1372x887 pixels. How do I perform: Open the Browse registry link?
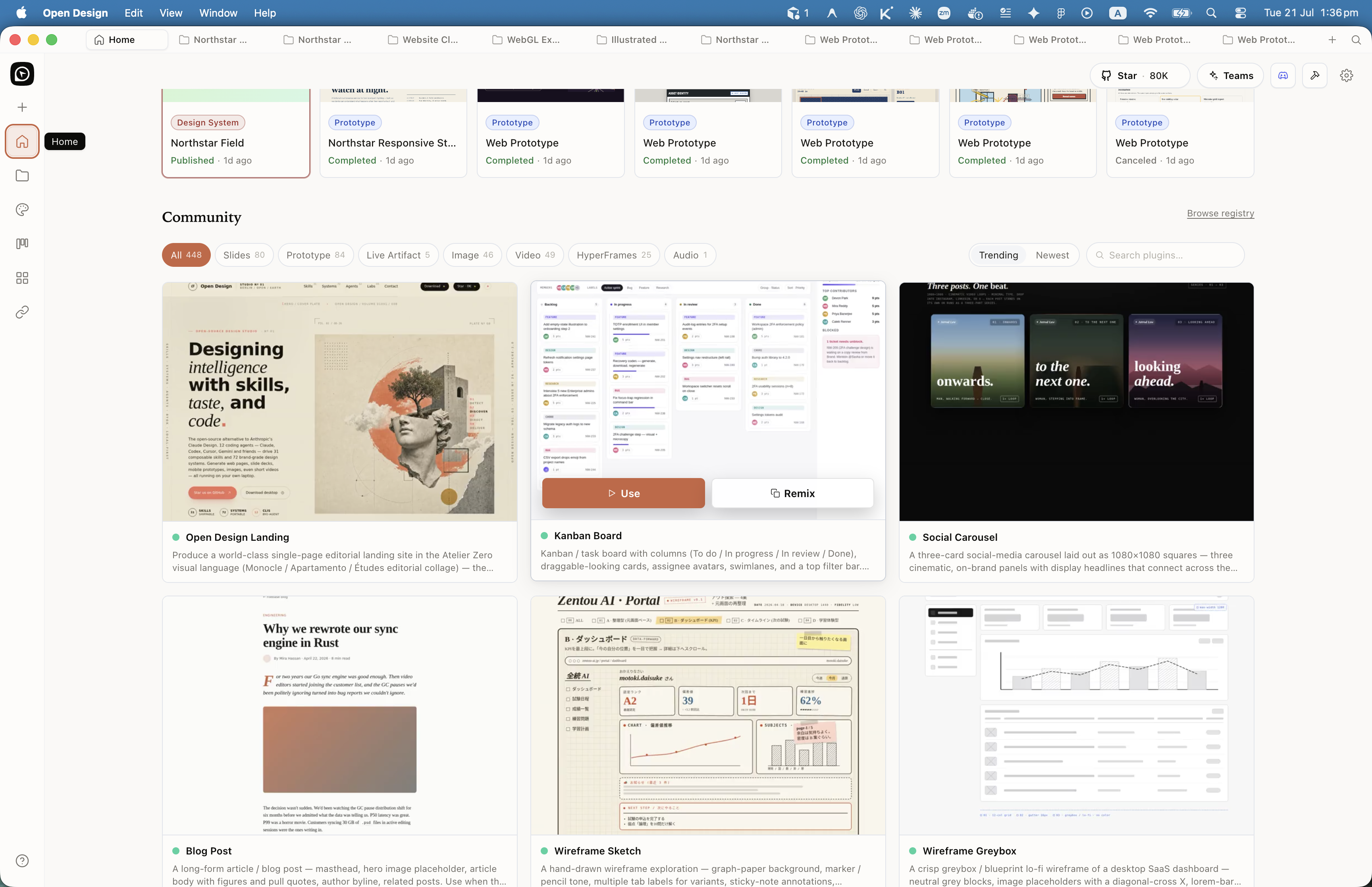pos(1220,213)
